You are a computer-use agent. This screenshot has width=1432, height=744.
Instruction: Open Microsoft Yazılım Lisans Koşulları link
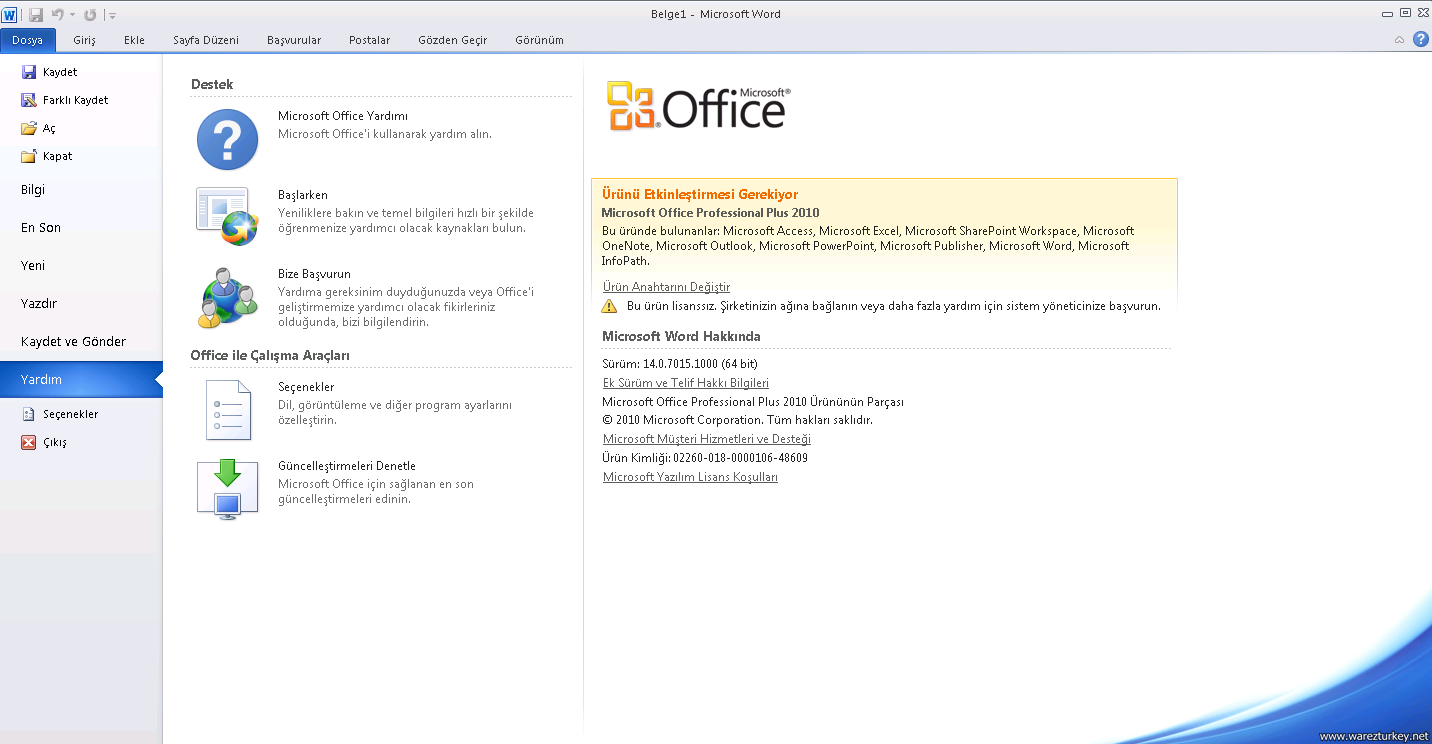(x=690, y=477)
